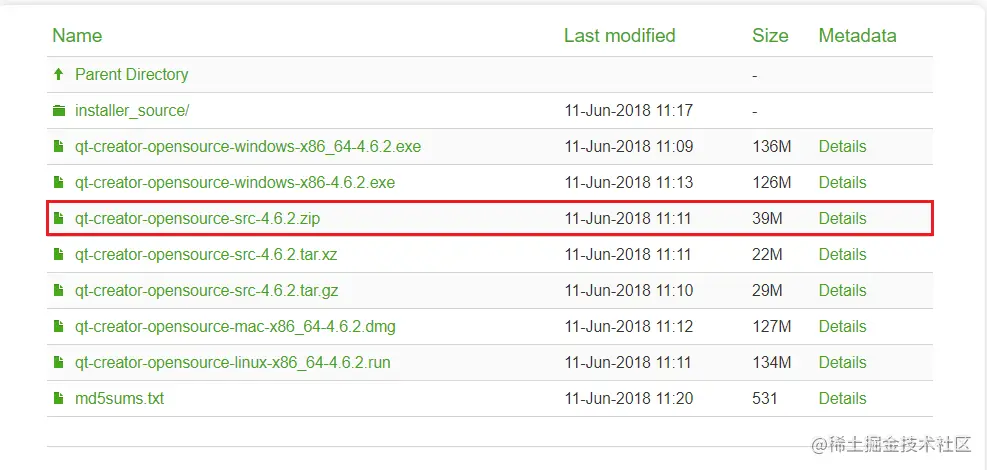The image size is (987, 470).
Task: Open Details for src-4.6.2.tar.xz
Action: 842,254
